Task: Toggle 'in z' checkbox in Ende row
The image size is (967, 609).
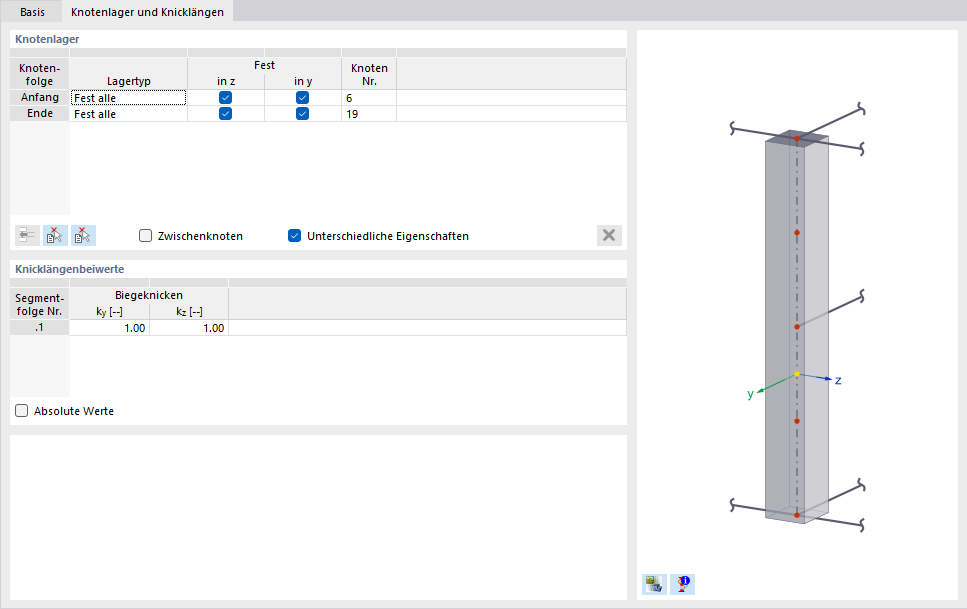Action: [226, 114]
